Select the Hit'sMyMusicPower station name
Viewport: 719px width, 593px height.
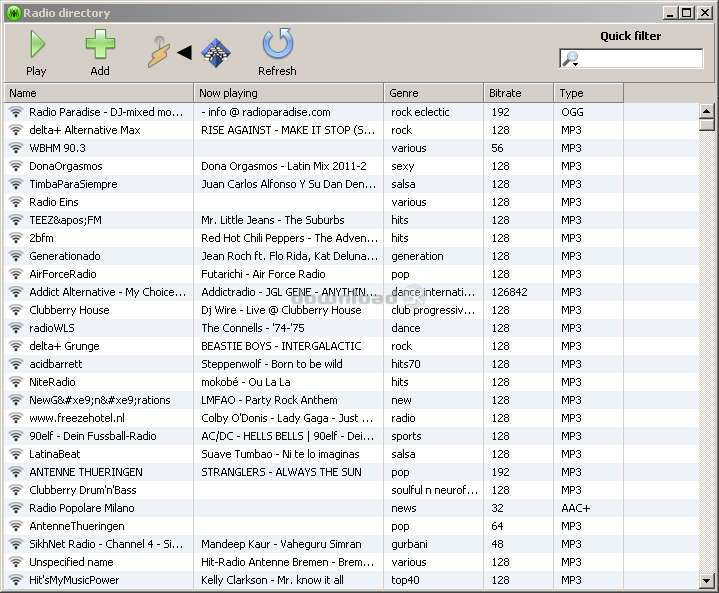(x=74, y=580)
